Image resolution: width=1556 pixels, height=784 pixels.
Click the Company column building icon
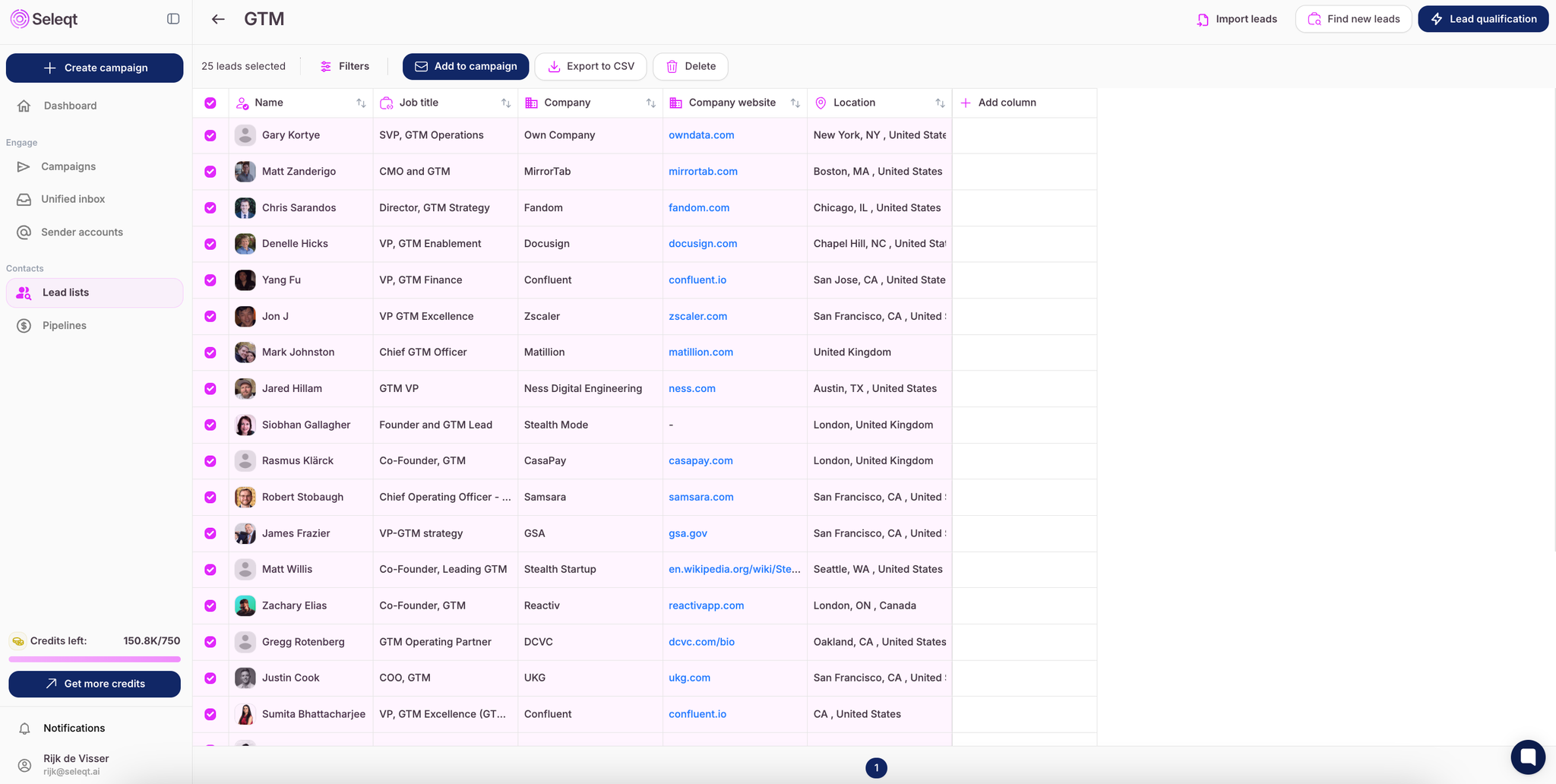[531, 103]
